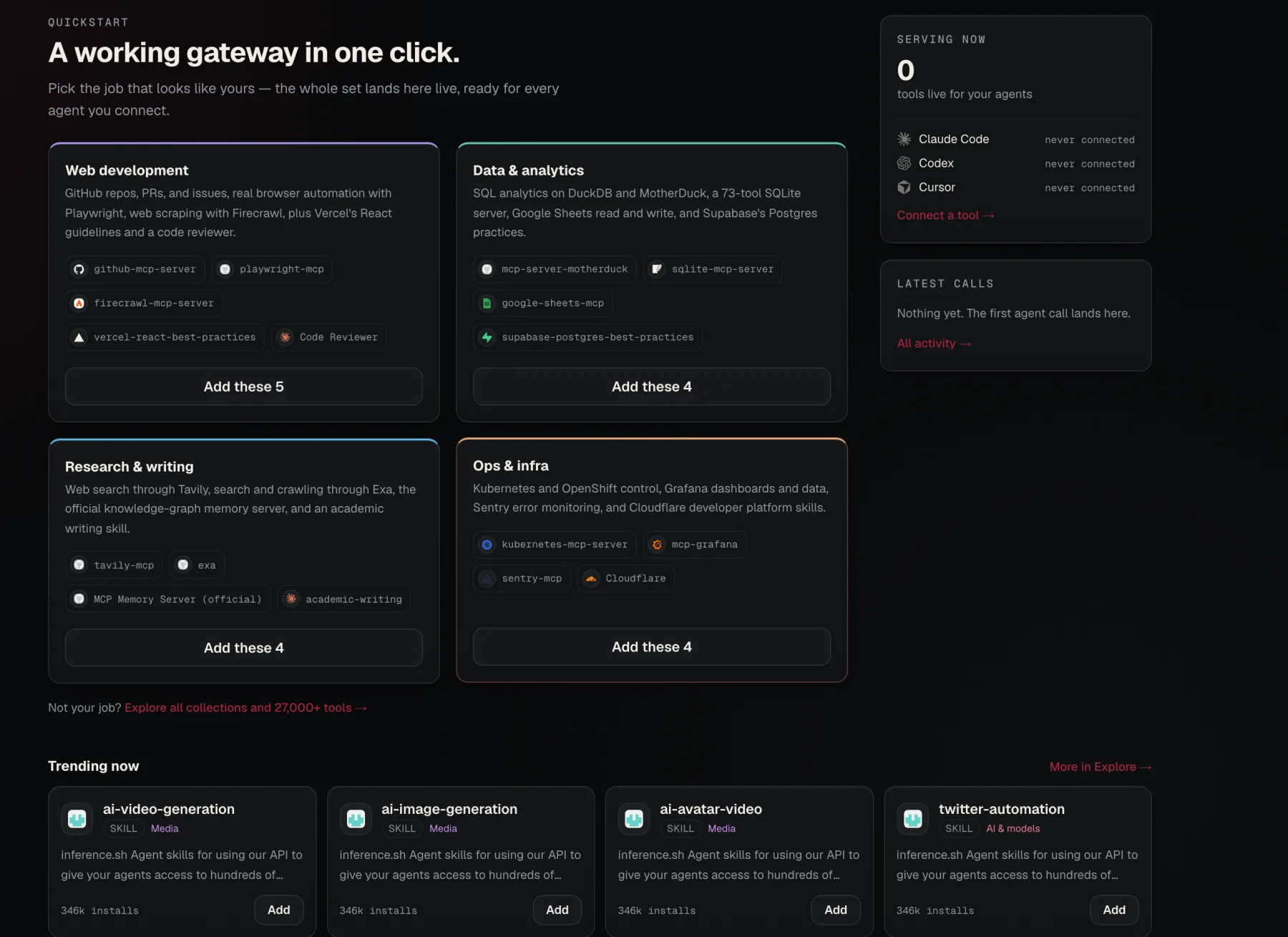Click 346k installs on ai-image-generation card

point(379,911)
